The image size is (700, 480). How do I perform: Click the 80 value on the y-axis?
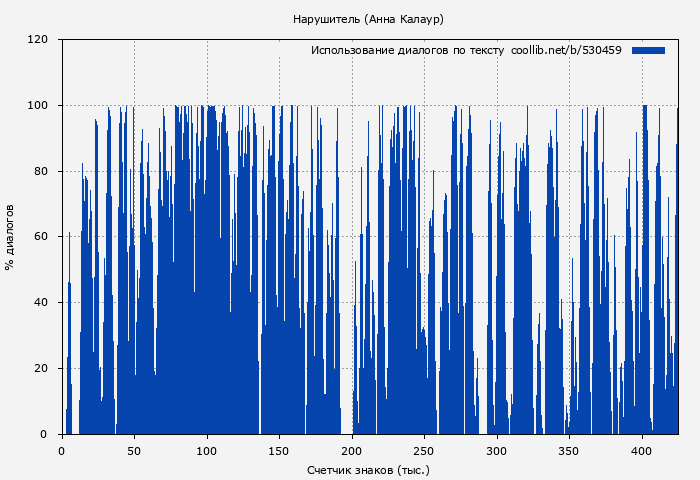point(41,171)
